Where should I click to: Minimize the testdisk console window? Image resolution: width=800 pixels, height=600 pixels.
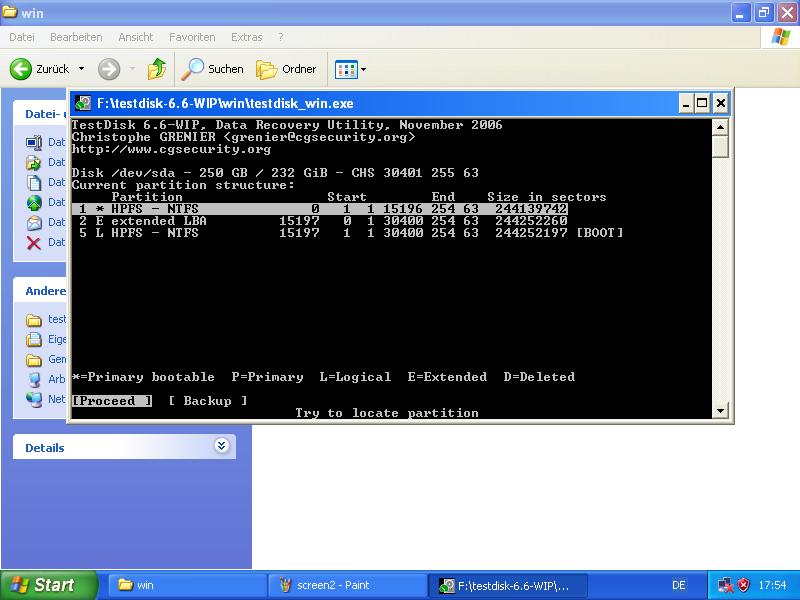[686, 104]
